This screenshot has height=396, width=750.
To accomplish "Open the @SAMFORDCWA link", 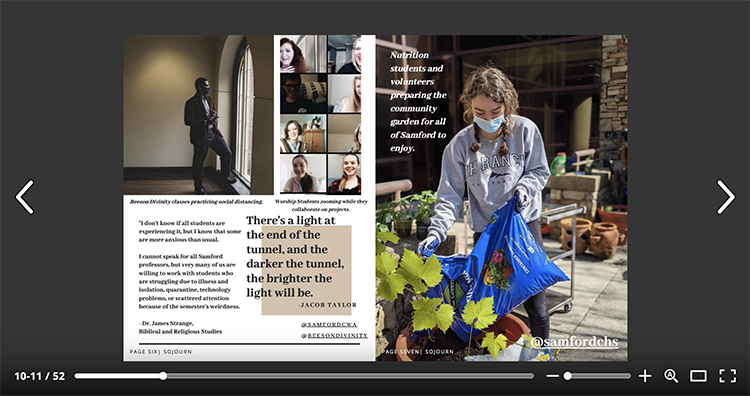I will click(329, 324).
